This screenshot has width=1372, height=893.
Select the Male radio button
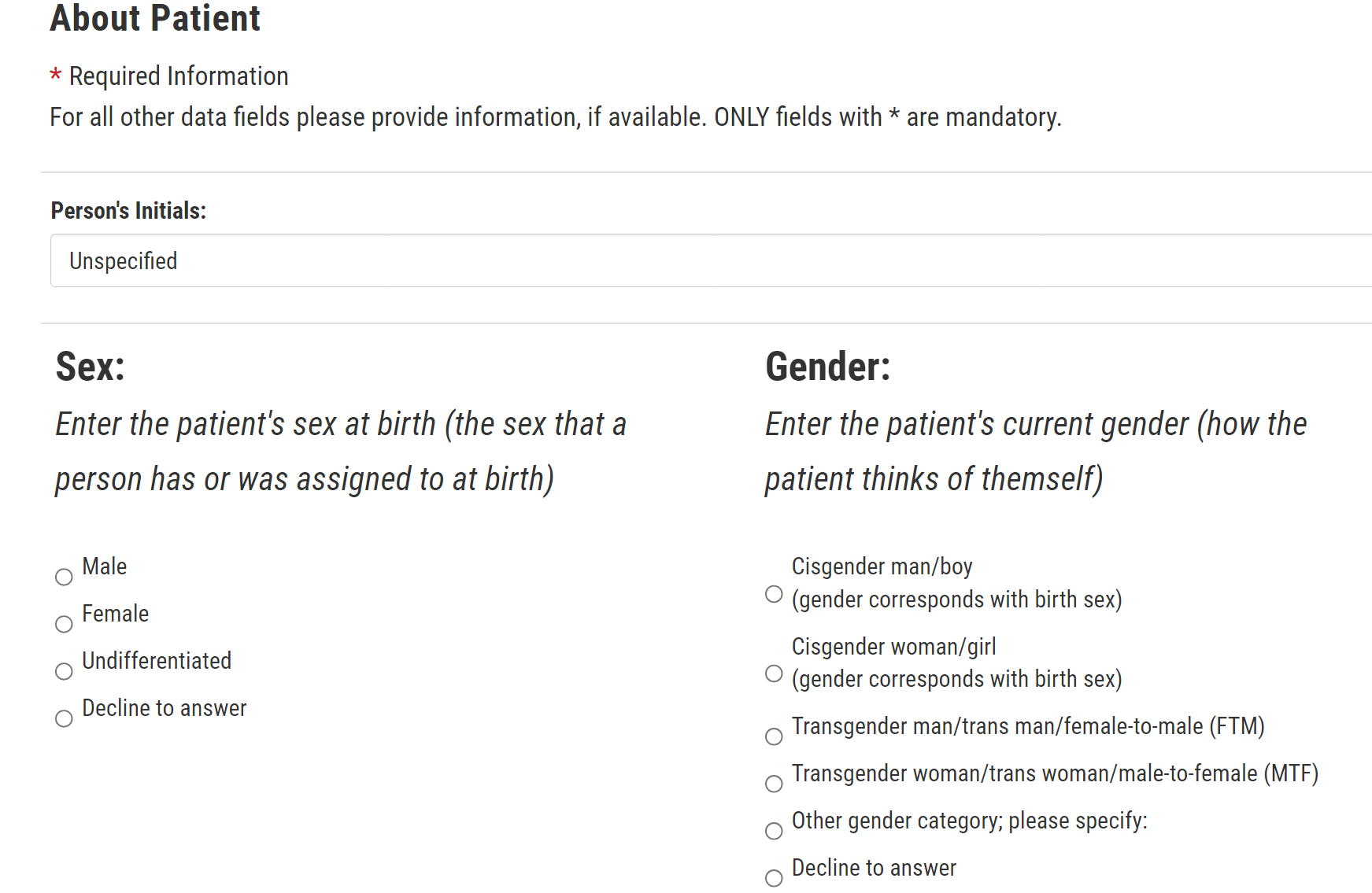64,577
